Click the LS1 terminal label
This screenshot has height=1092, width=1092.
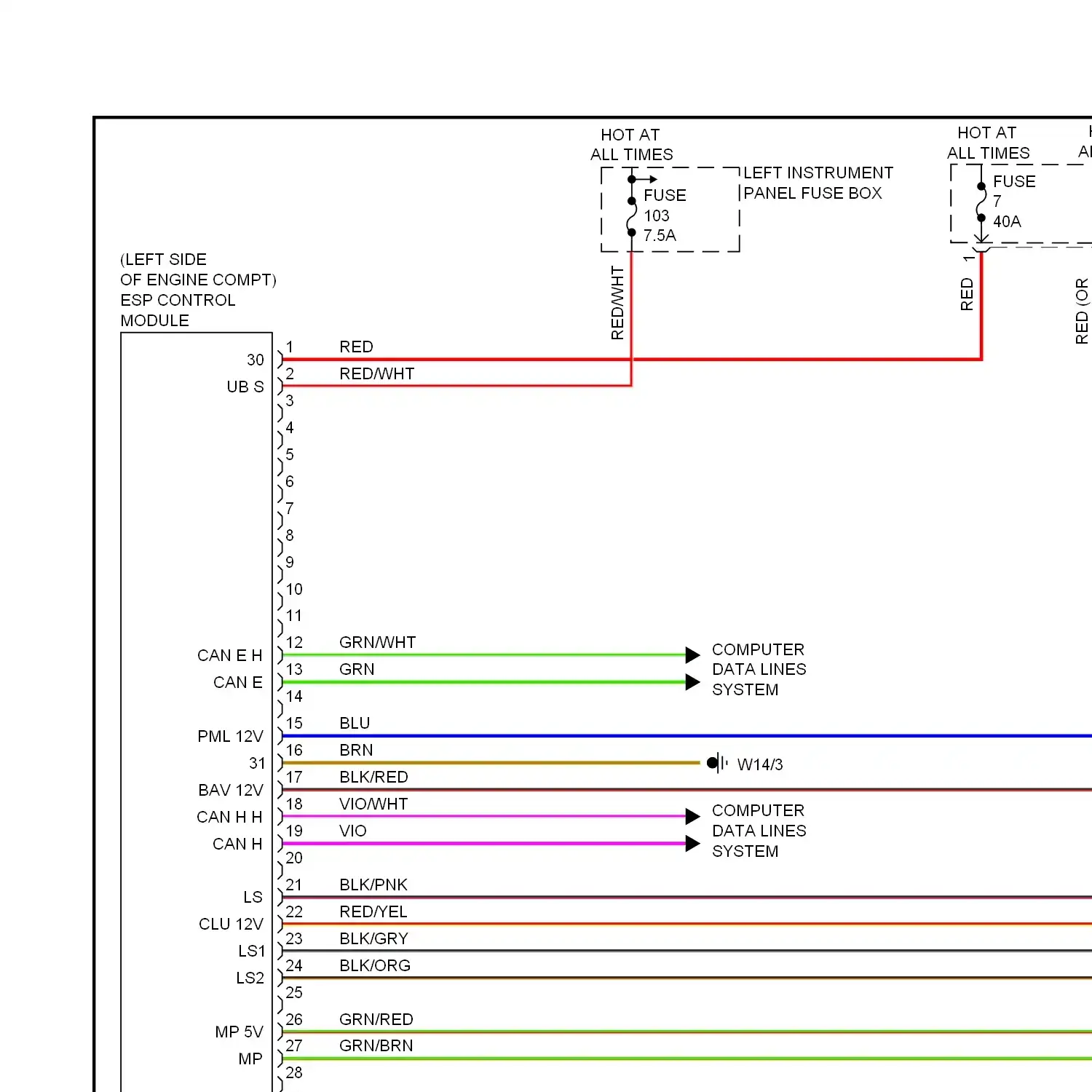(x=252, y=951)
